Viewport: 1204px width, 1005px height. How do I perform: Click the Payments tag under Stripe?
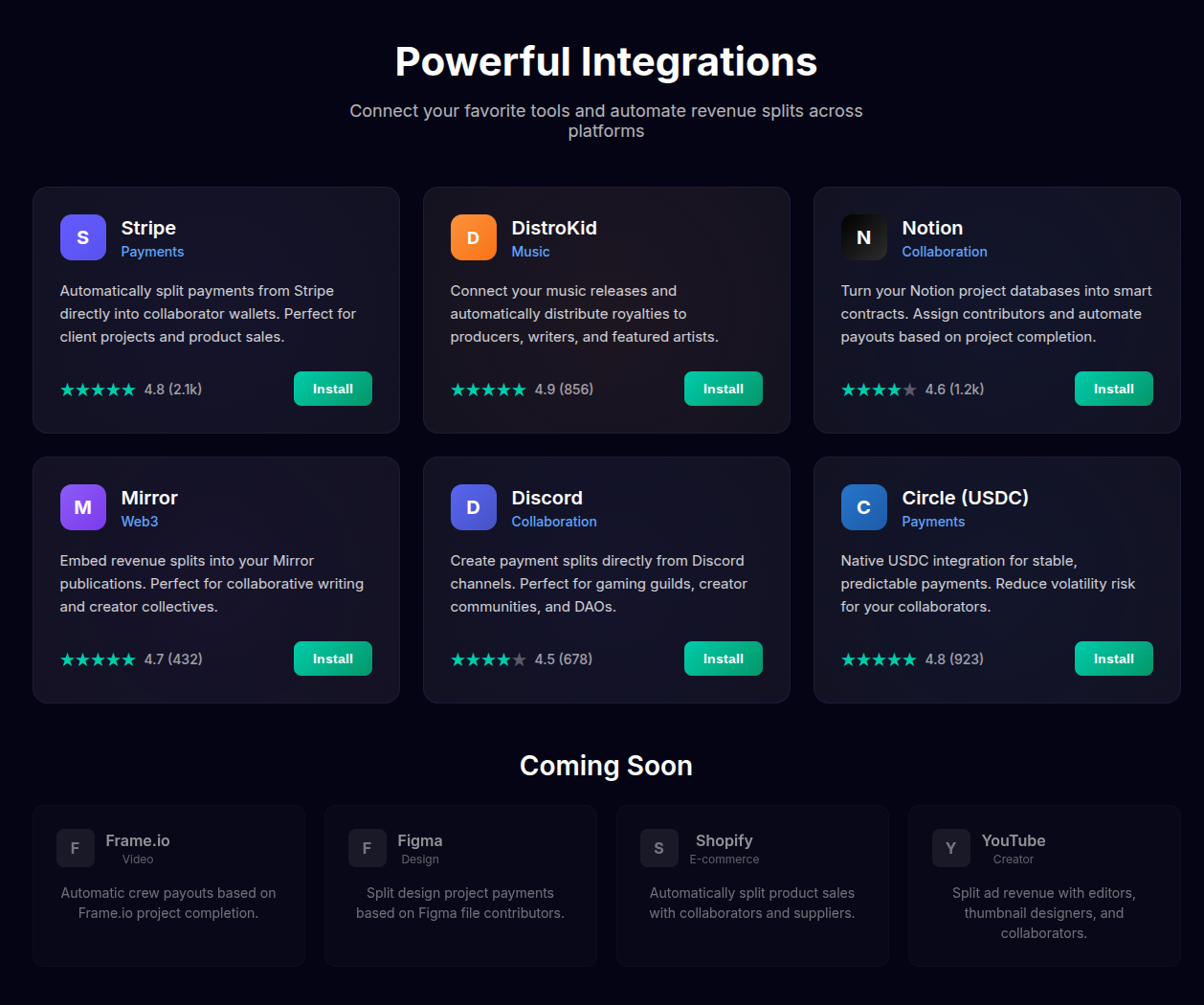click(x=152, y=252)
